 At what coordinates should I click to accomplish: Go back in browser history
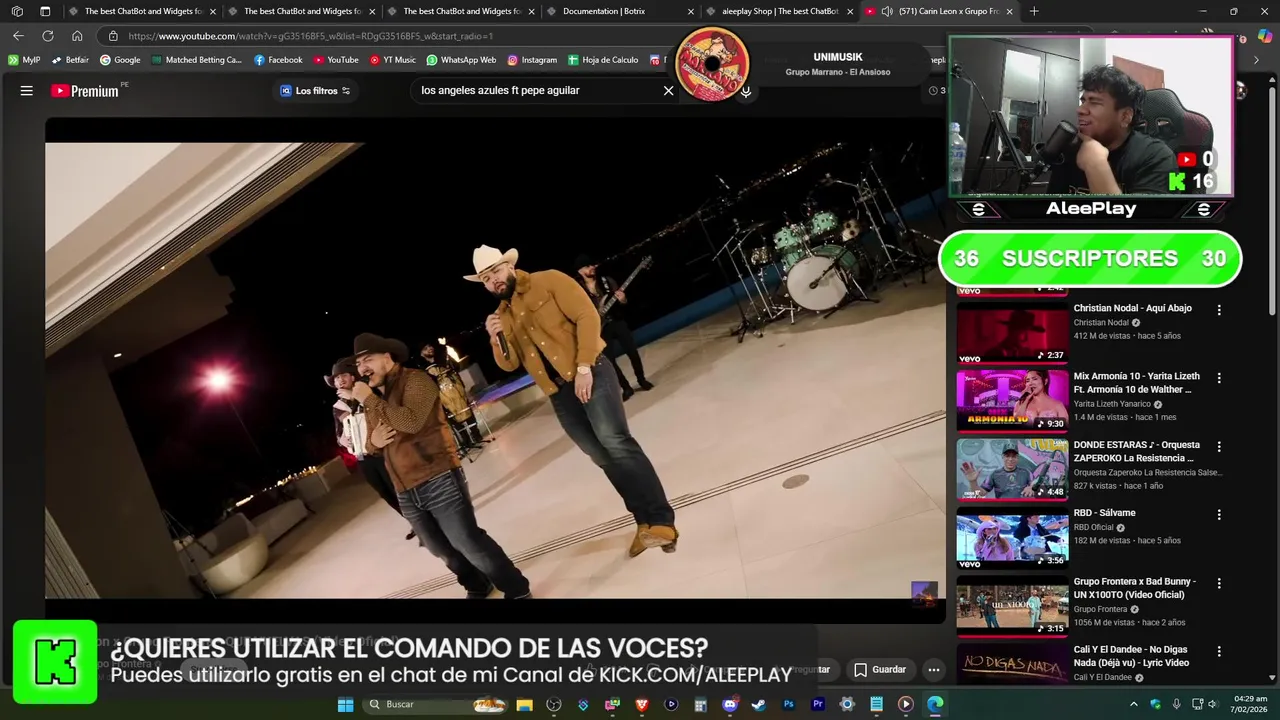pos(18,36)
